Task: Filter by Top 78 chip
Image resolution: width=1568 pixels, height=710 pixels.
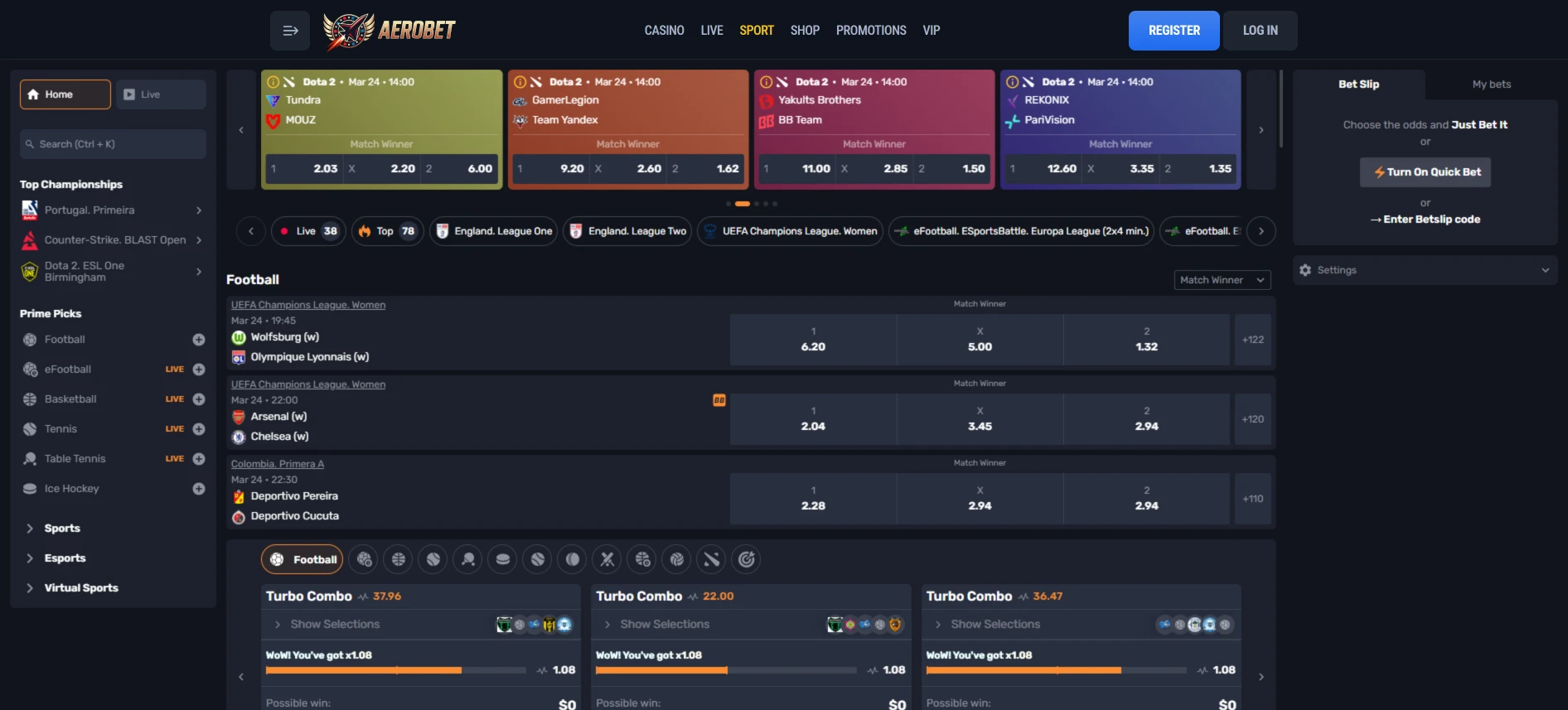Action: pyautogui.click(x=388, y=231)
